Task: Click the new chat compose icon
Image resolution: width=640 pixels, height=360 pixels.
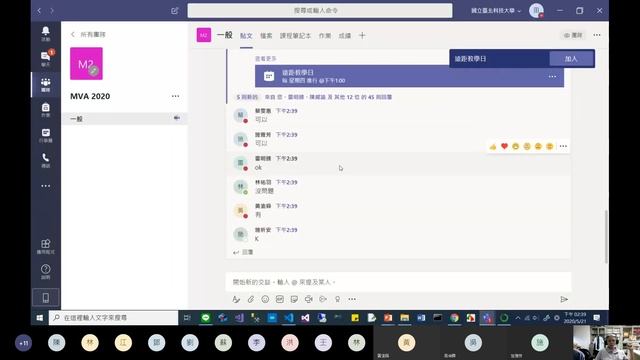Action: [x=175, y=11]
